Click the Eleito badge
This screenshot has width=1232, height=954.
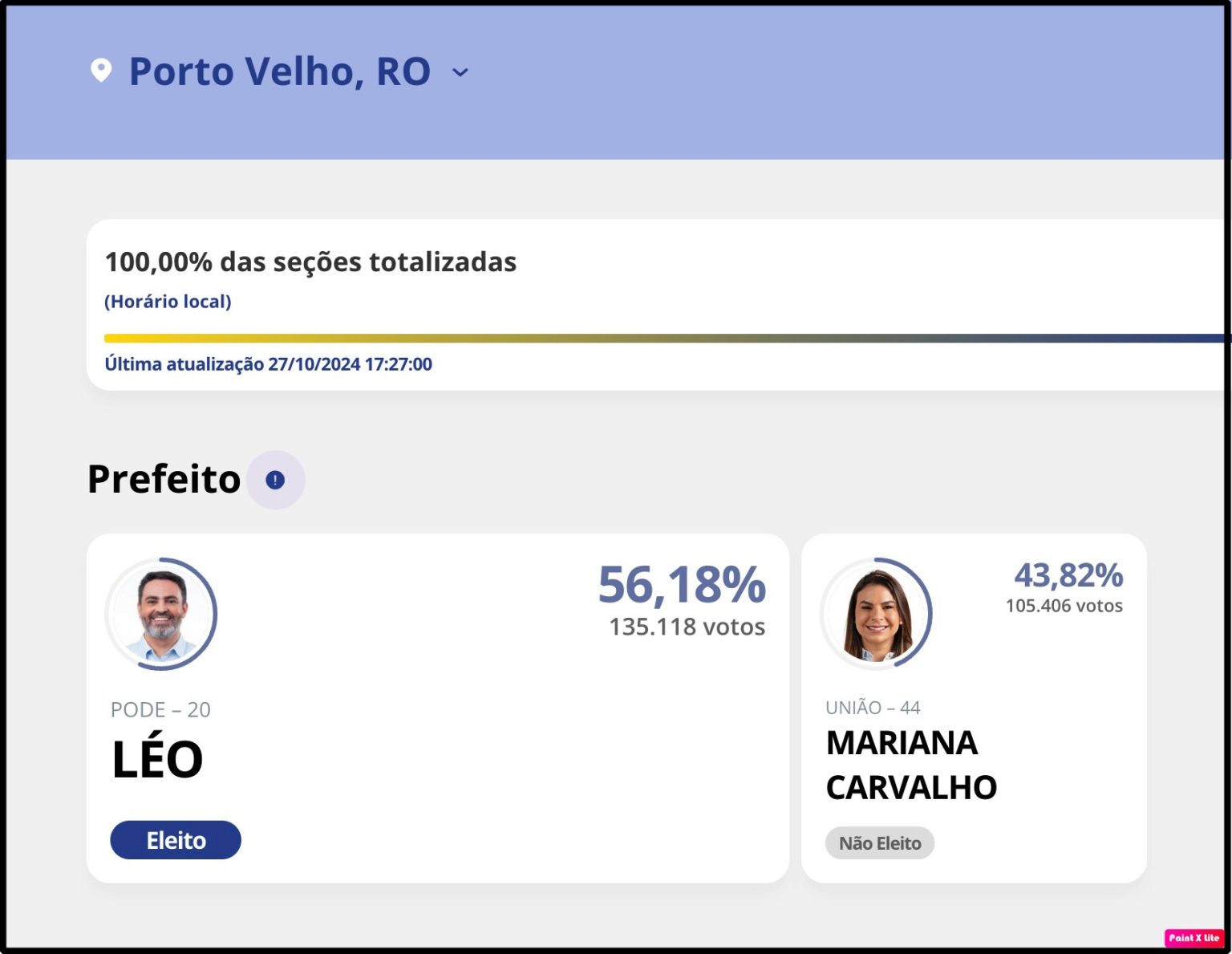click(176, 840)
